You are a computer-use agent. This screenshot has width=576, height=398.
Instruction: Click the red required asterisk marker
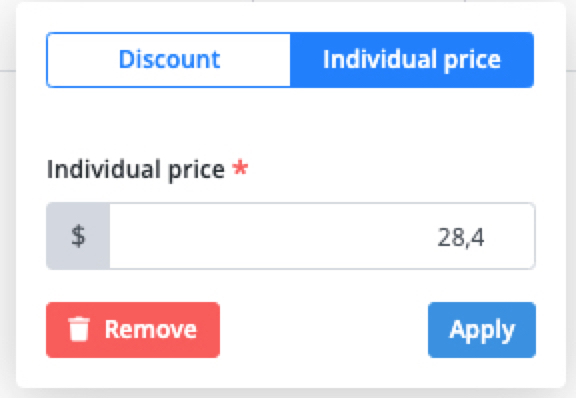pyautogui.click(x=240, y=168)
